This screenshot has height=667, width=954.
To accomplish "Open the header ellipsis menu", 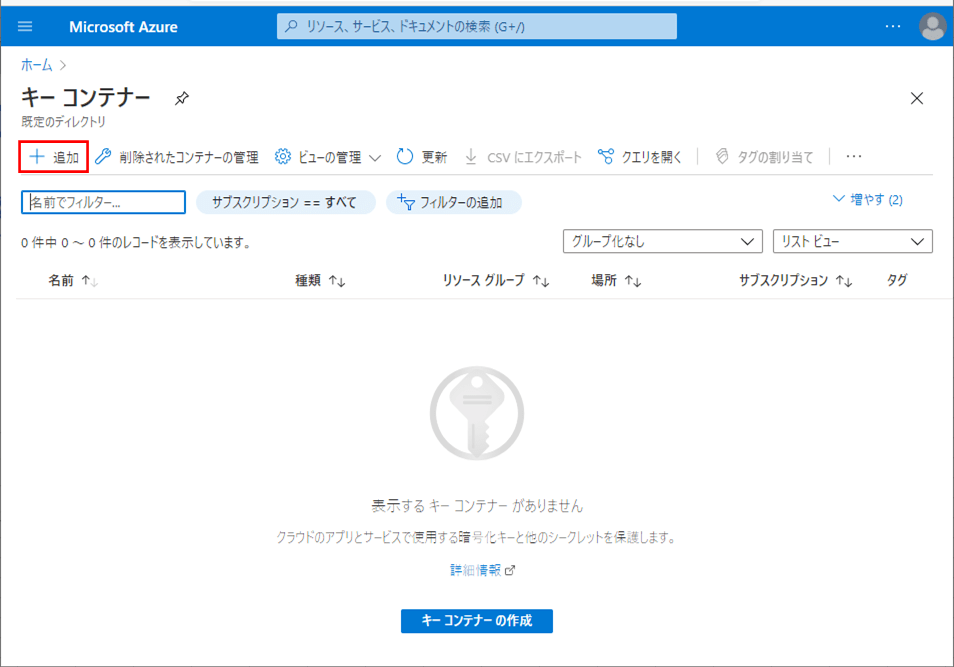I will click(x=893, y=26).
